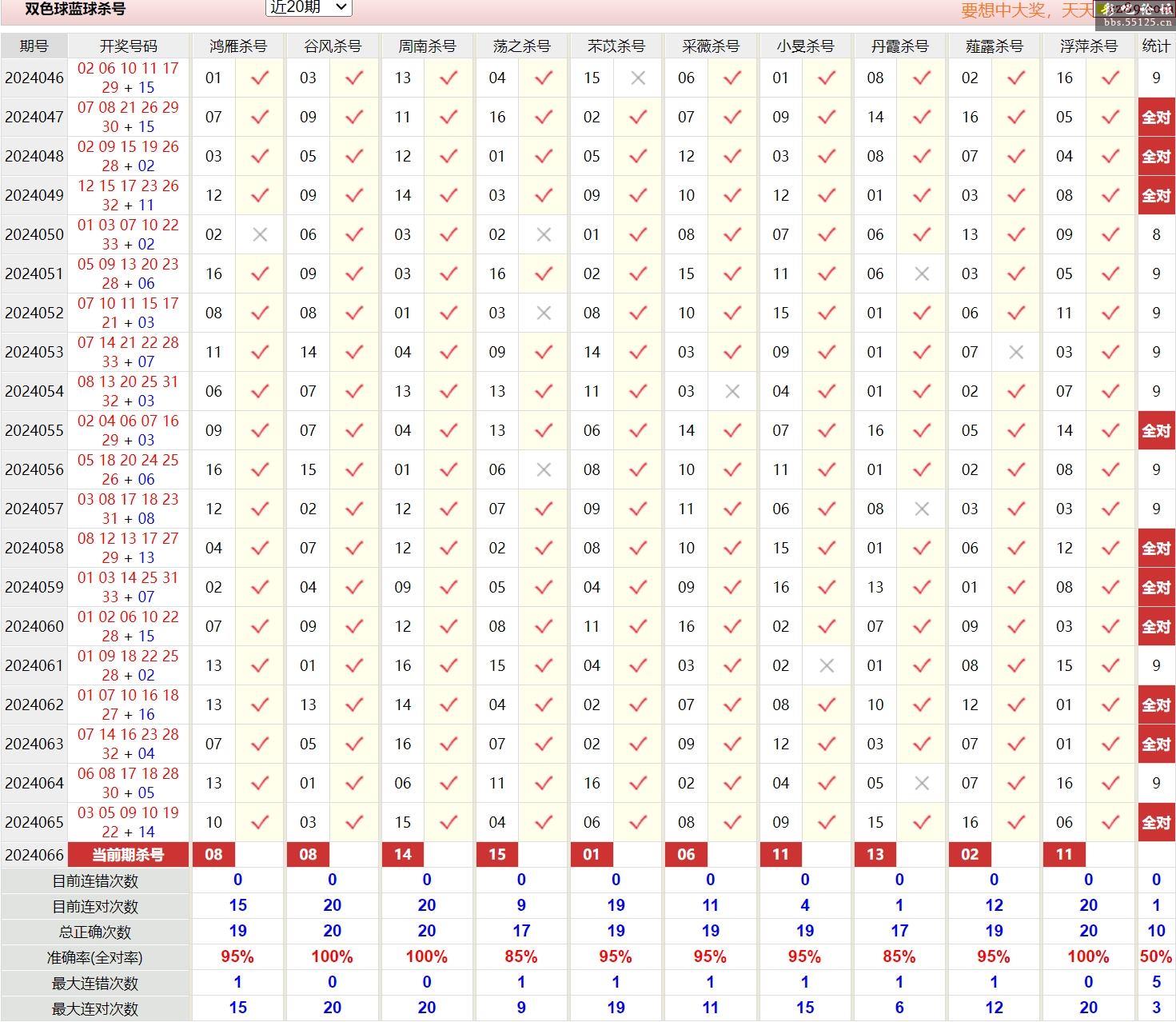Click the gray X in 采薇杀号 for 2024054
1176x1022 pixels.
732,392
